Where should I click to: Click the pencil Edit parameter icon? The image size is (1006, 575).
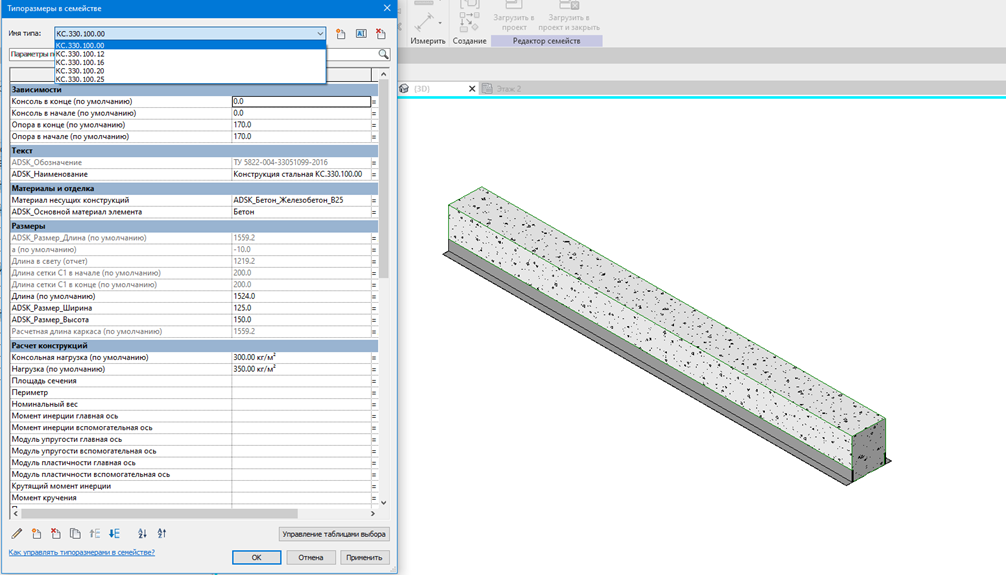point(17,533)
